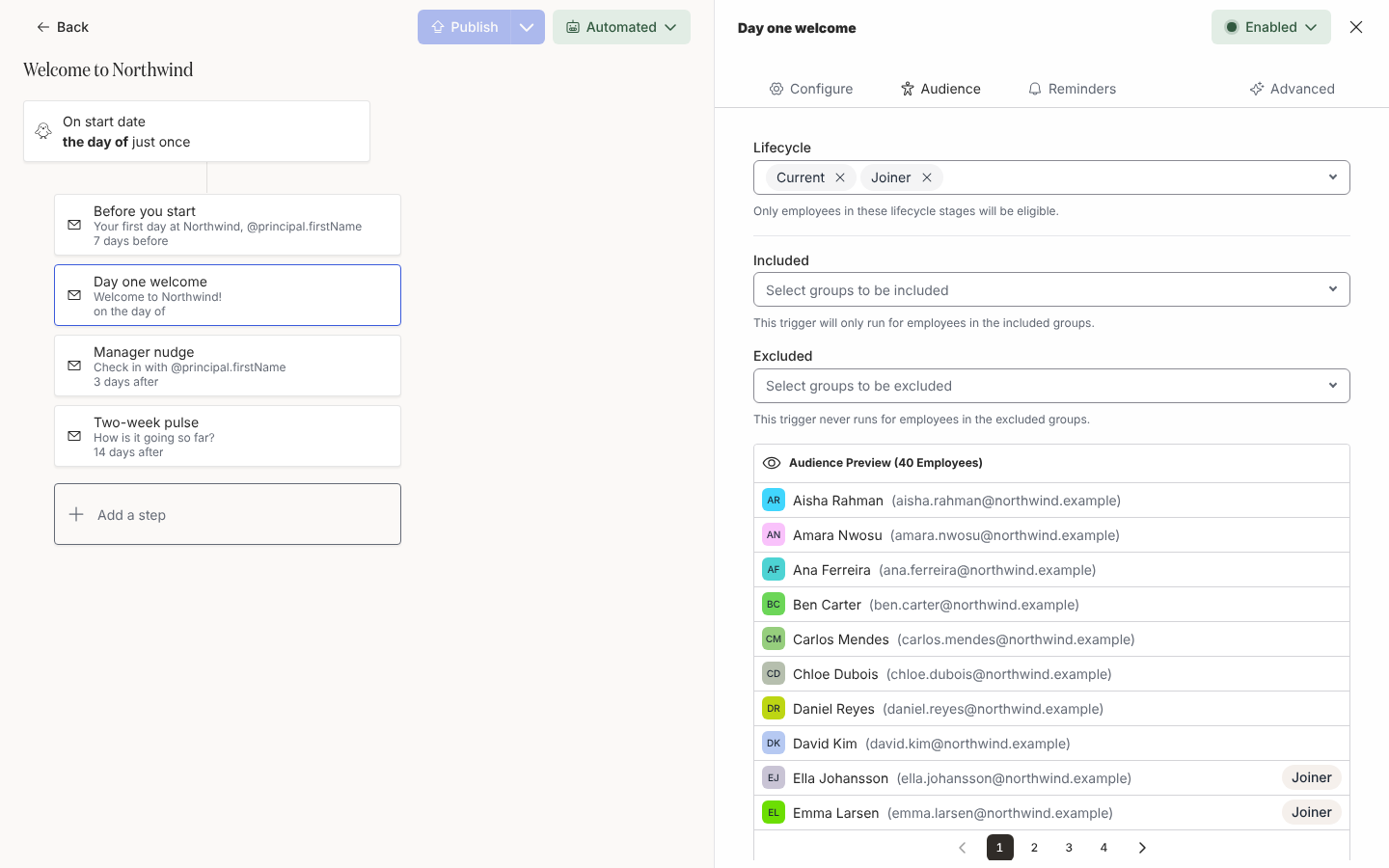This screenshot has width=1389, height=868.
Task: Select the Manager nudge step card
Action: click(228, 366)
